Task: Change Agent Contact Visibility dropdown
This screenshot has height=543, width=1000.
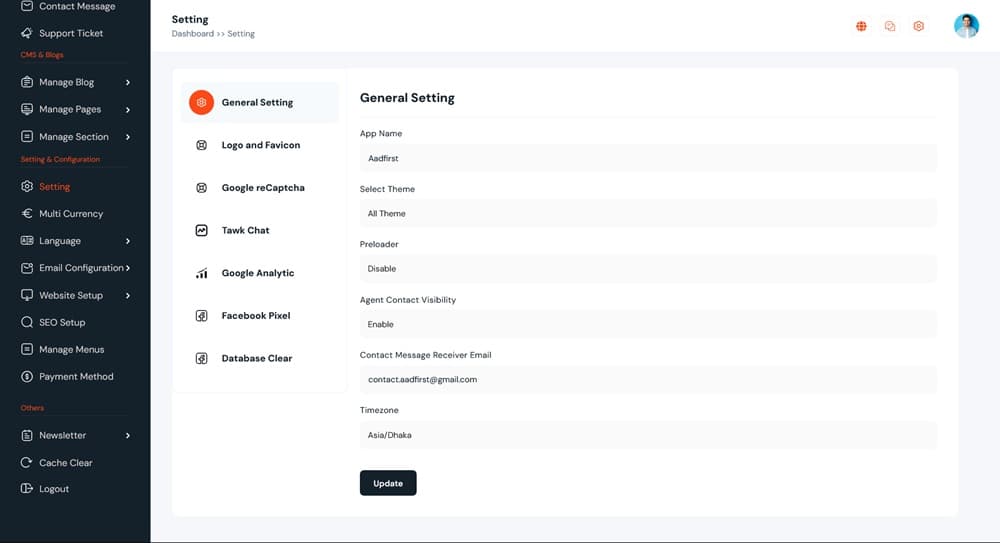Action: pos(647,324)
